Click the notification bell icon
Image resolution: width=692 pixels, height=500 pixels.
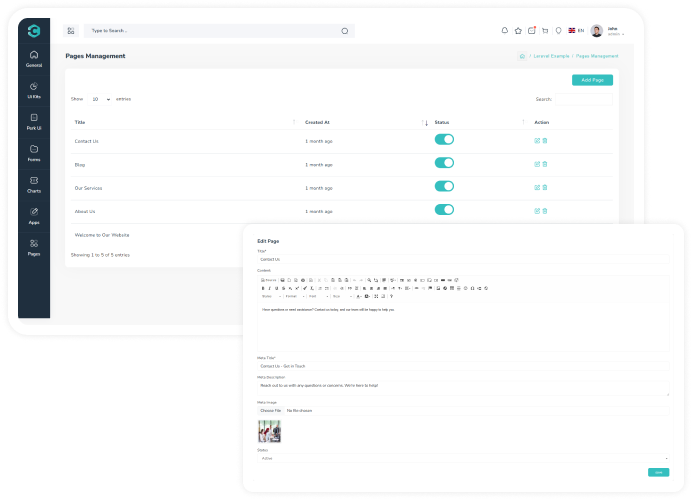point(505,30)
